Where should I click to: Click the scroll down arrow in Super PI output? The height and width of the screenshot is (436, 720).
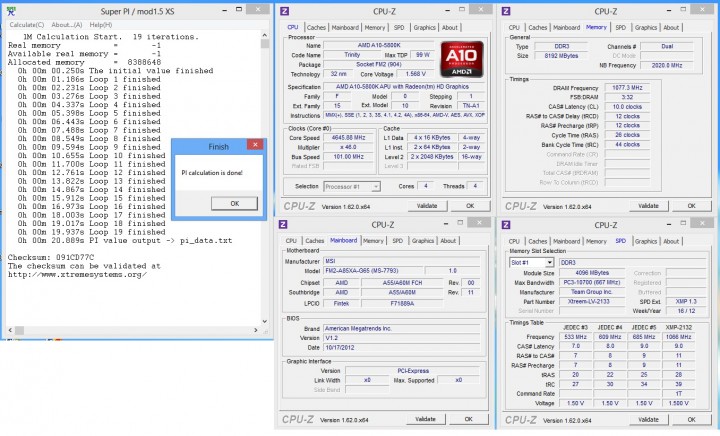point(264,321)
